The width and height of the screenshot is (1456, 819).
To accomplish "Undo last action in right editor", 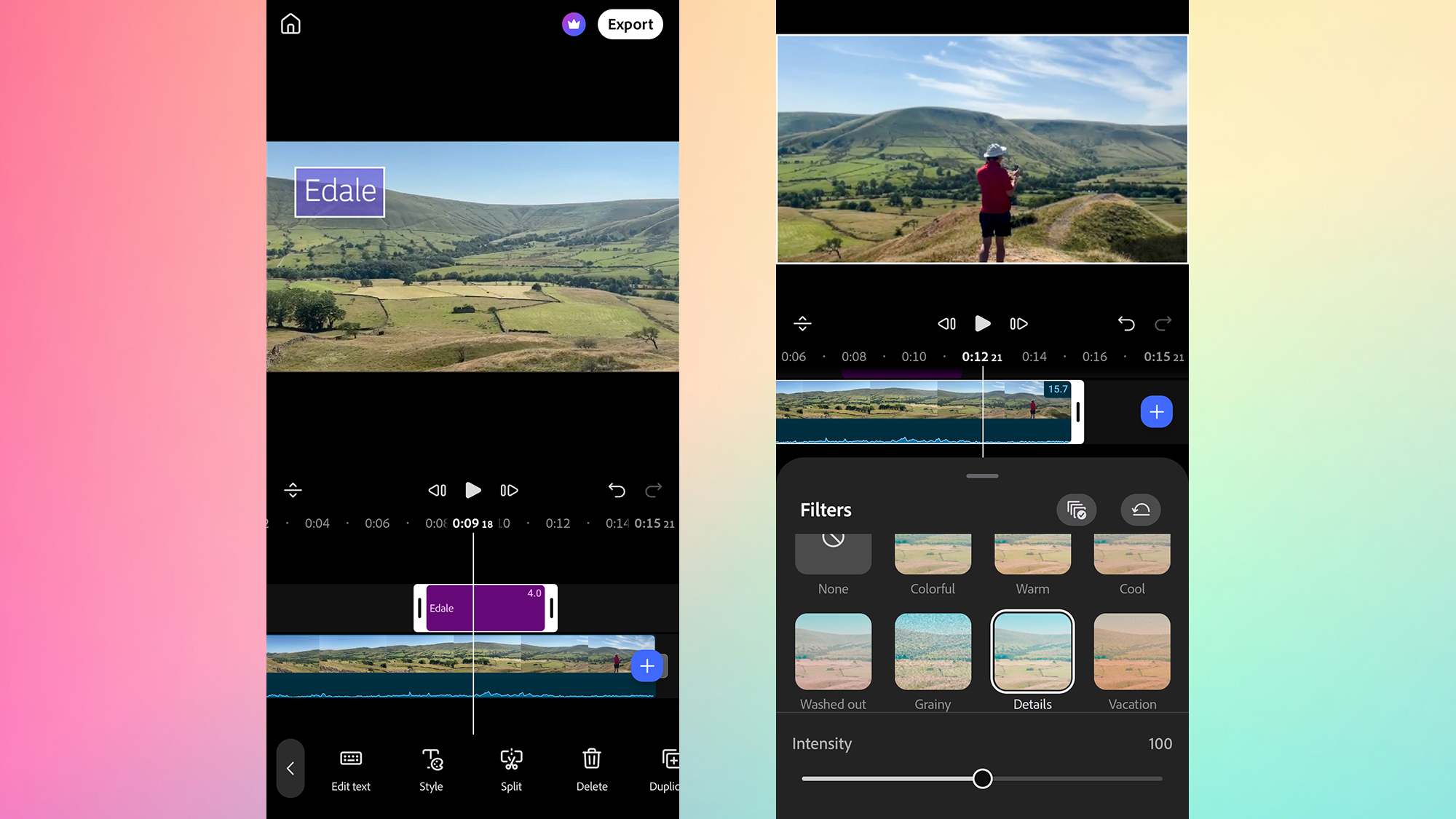I will point(1126,323).
